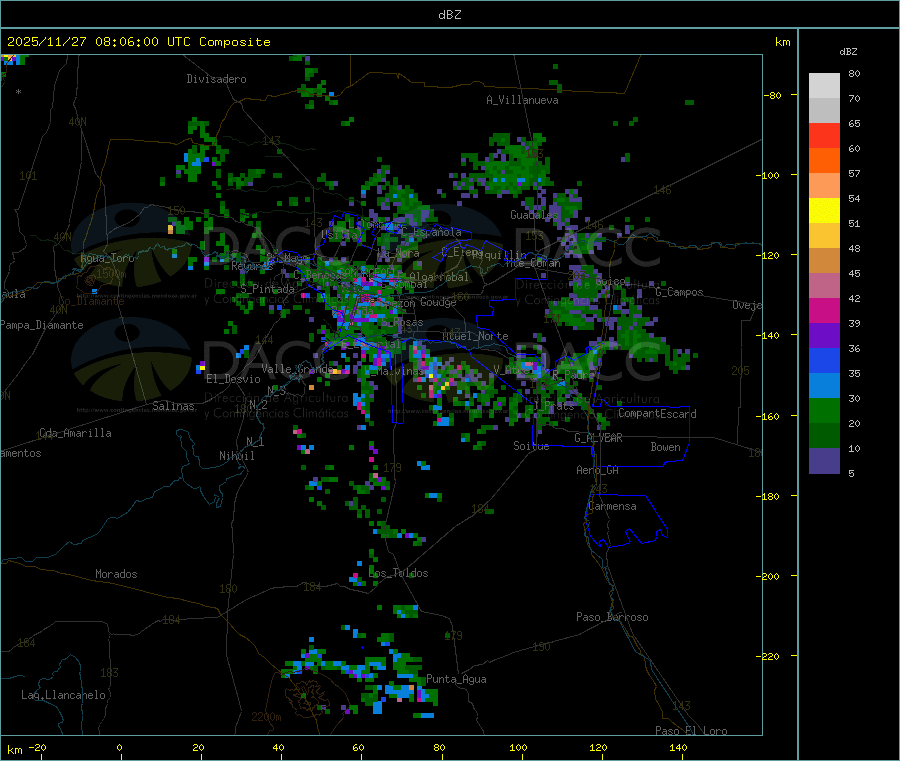Click the Soitue label

[531, 446]
